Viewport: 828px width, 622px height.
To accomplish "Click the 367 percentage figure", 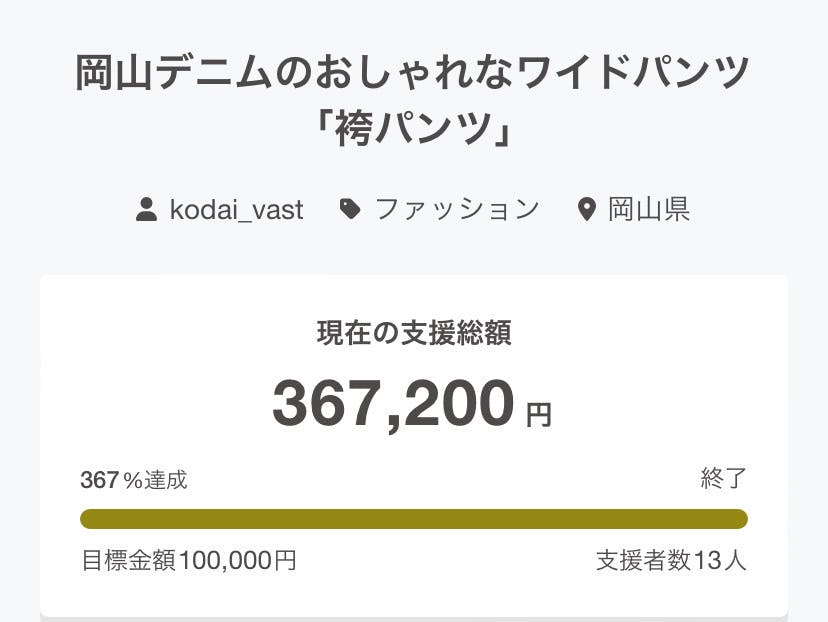I will pos(99,480).
